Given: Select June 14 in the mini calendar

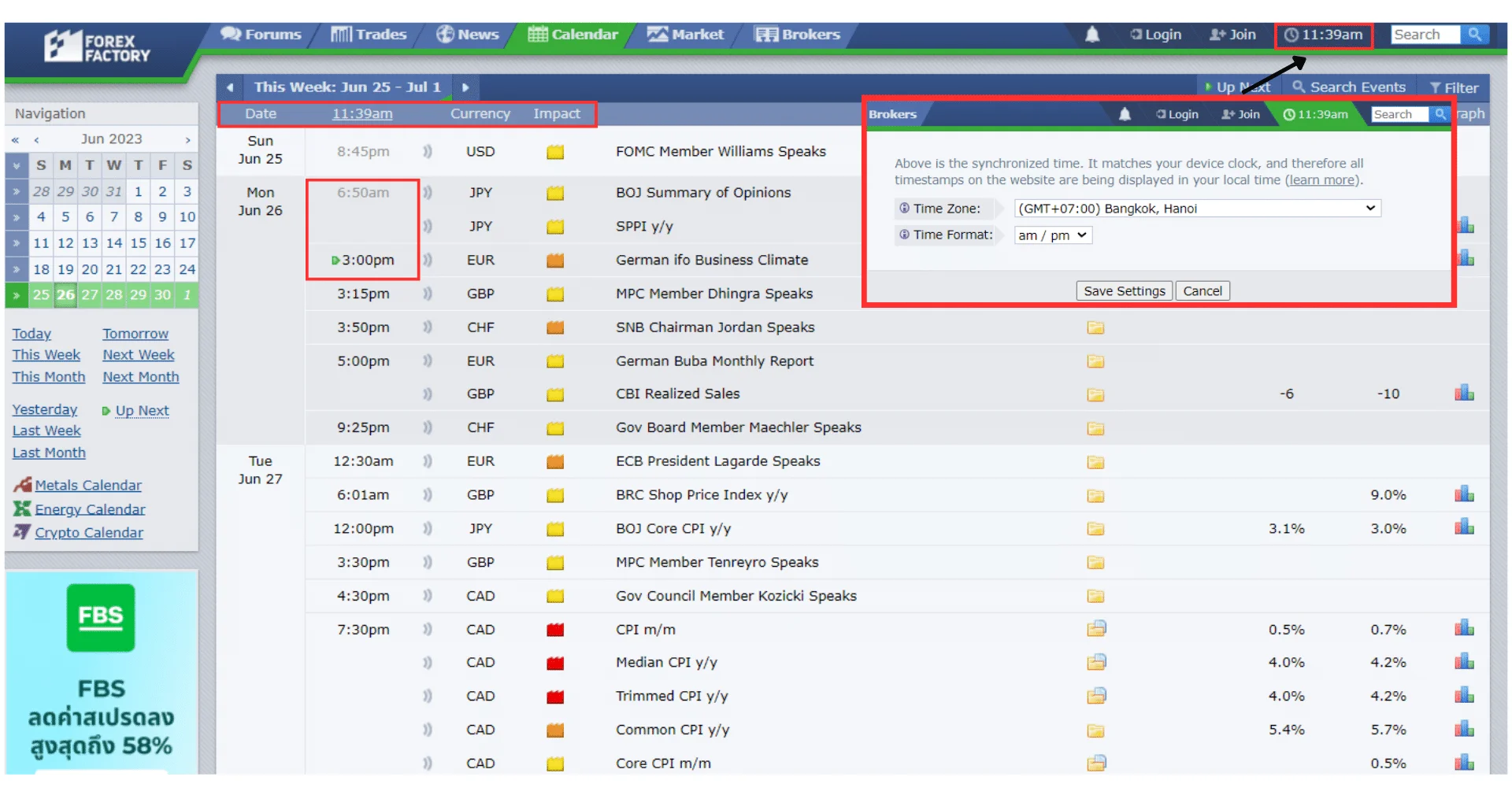Looking at the screenshot, I should (114, 243).
